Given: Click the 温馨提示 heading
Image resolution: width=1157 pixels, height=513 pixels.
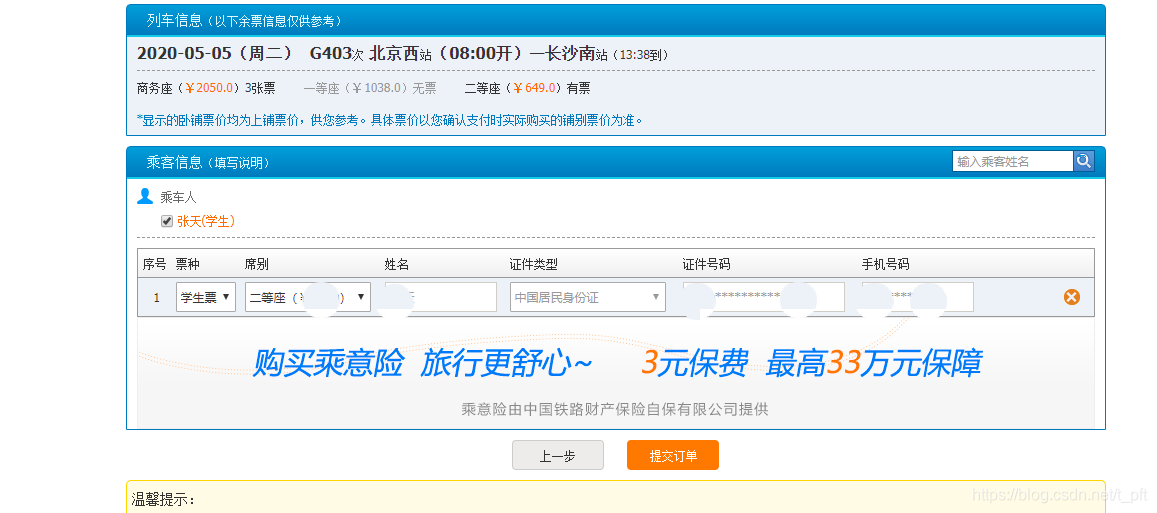Looking at the screenshot, I should coord(163,500).
